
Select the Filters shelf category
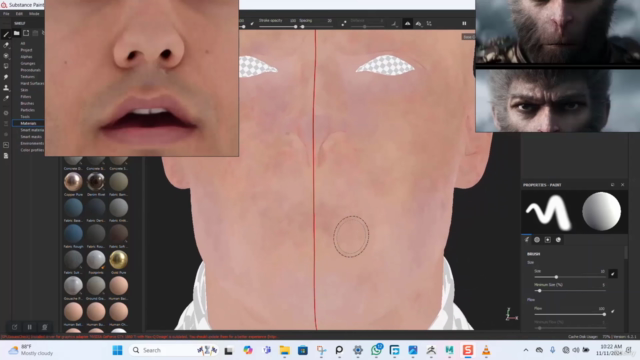(x=26, y=97)
